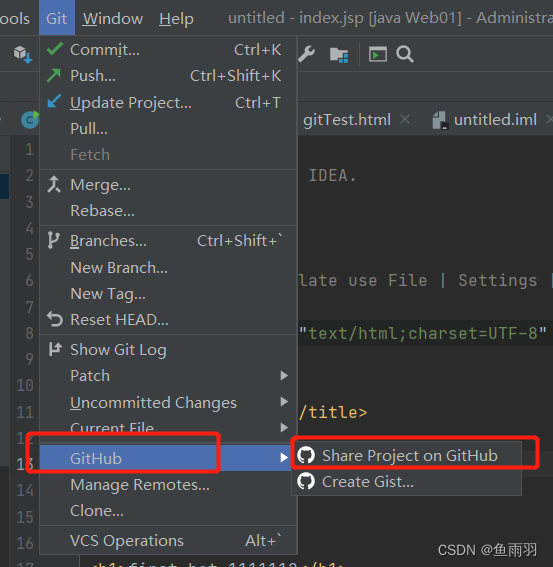Click the untitled.iml file icon
Image resolution: width=553 pixels, height=567 pixels.
click(441, 120)
